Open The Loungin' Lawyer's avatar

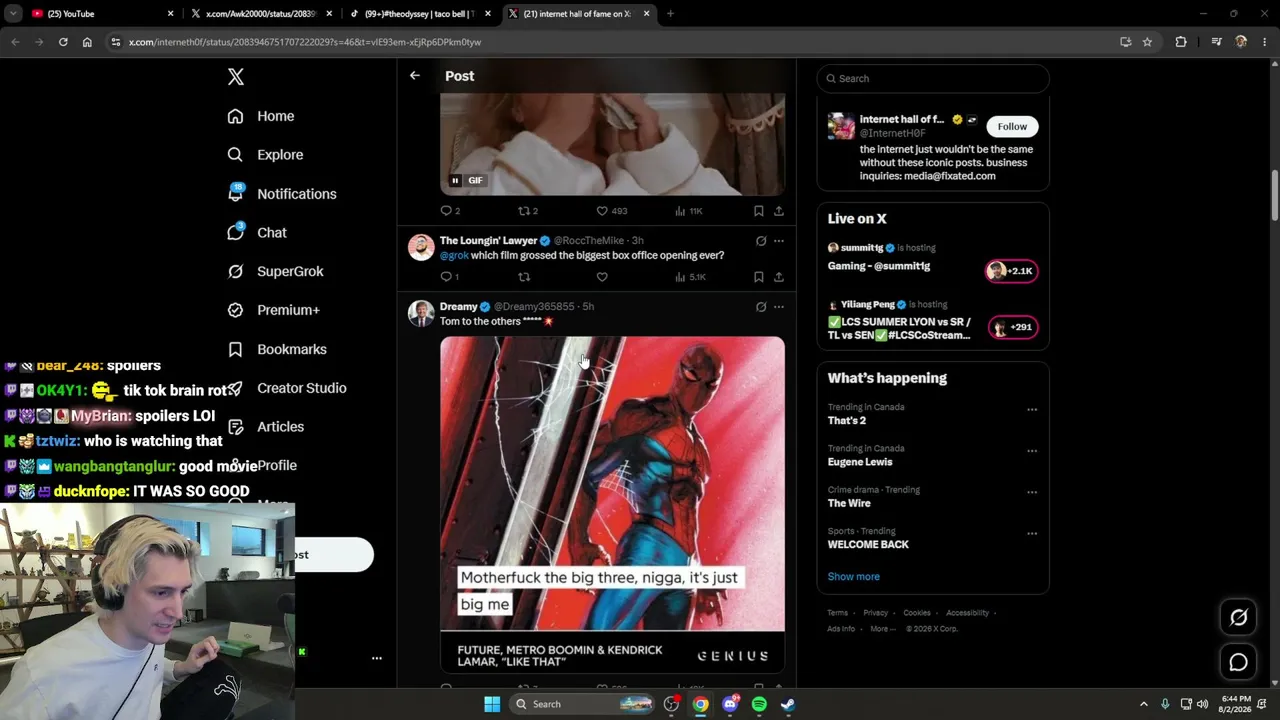click(421, 247)
